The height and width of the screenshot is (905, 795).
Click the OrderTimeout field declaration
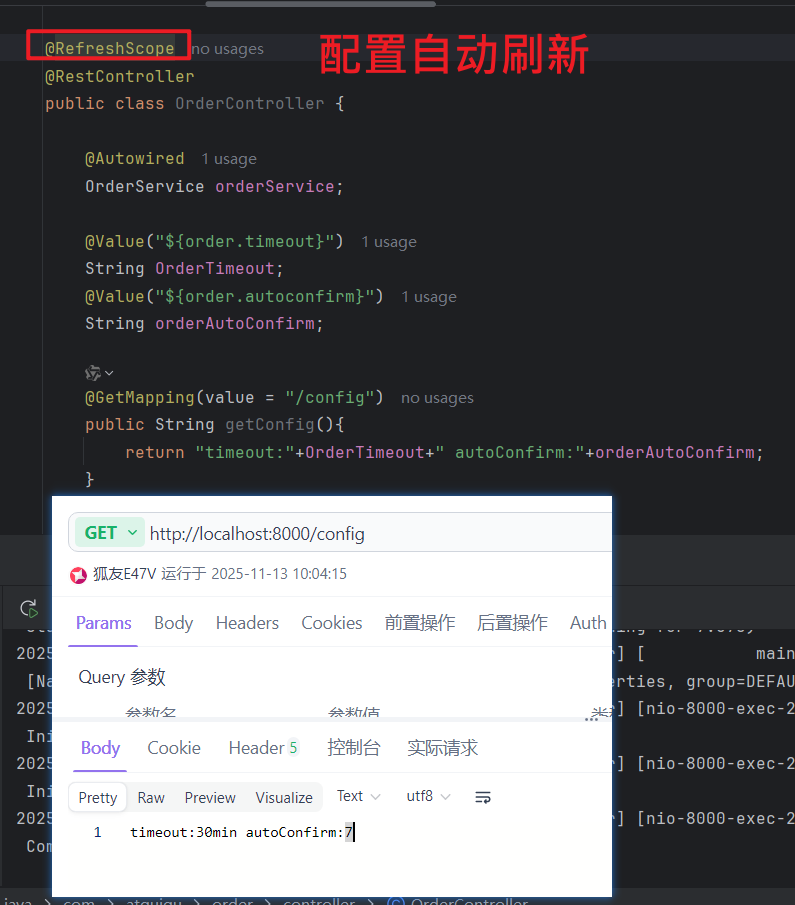(215, 268)
